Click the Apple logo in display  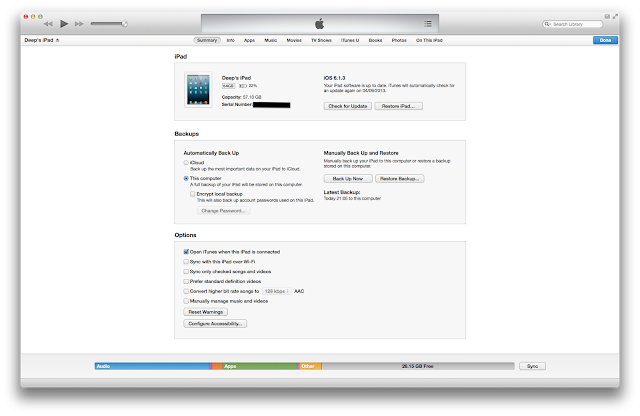pos(320,24)
